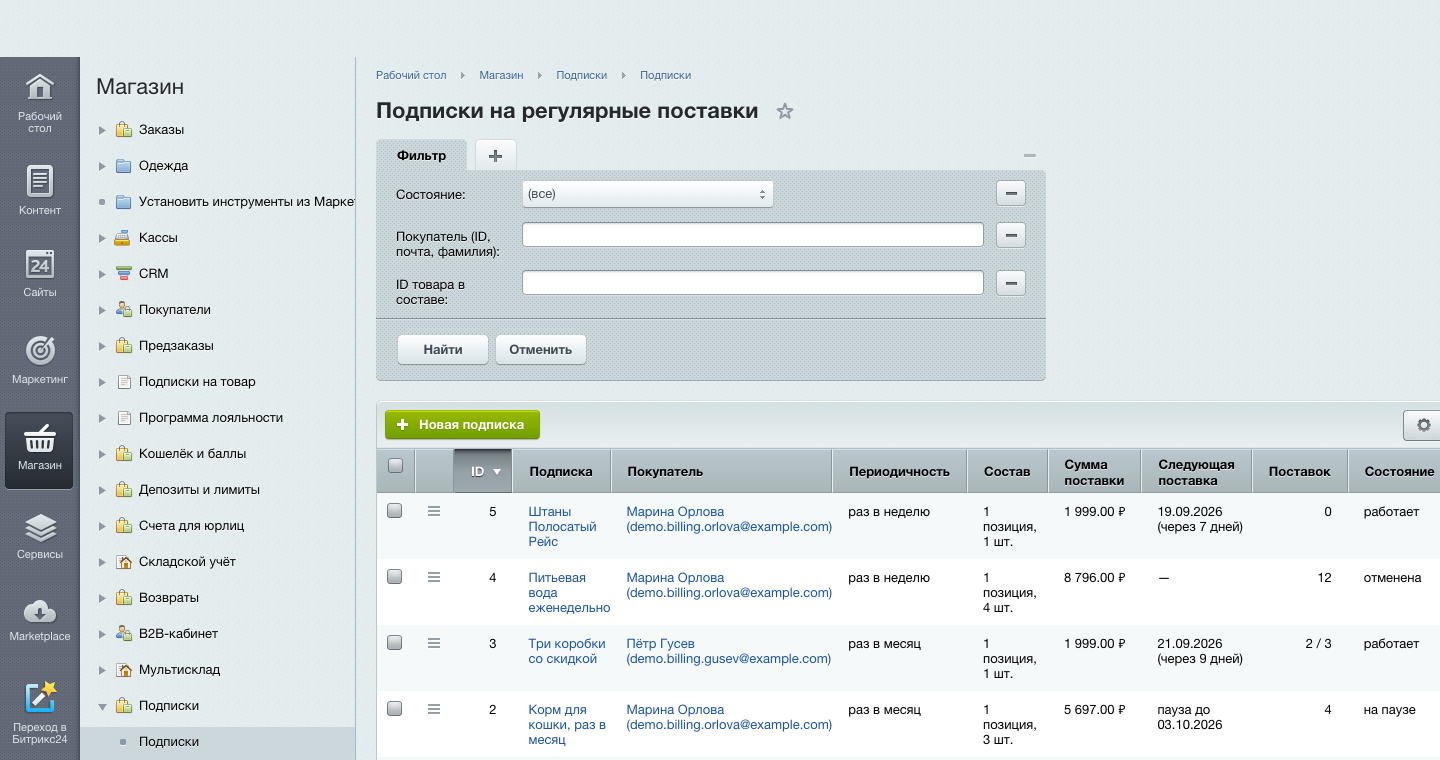
Task: Expand the Заказы tree node
Action: coord(102,130)
